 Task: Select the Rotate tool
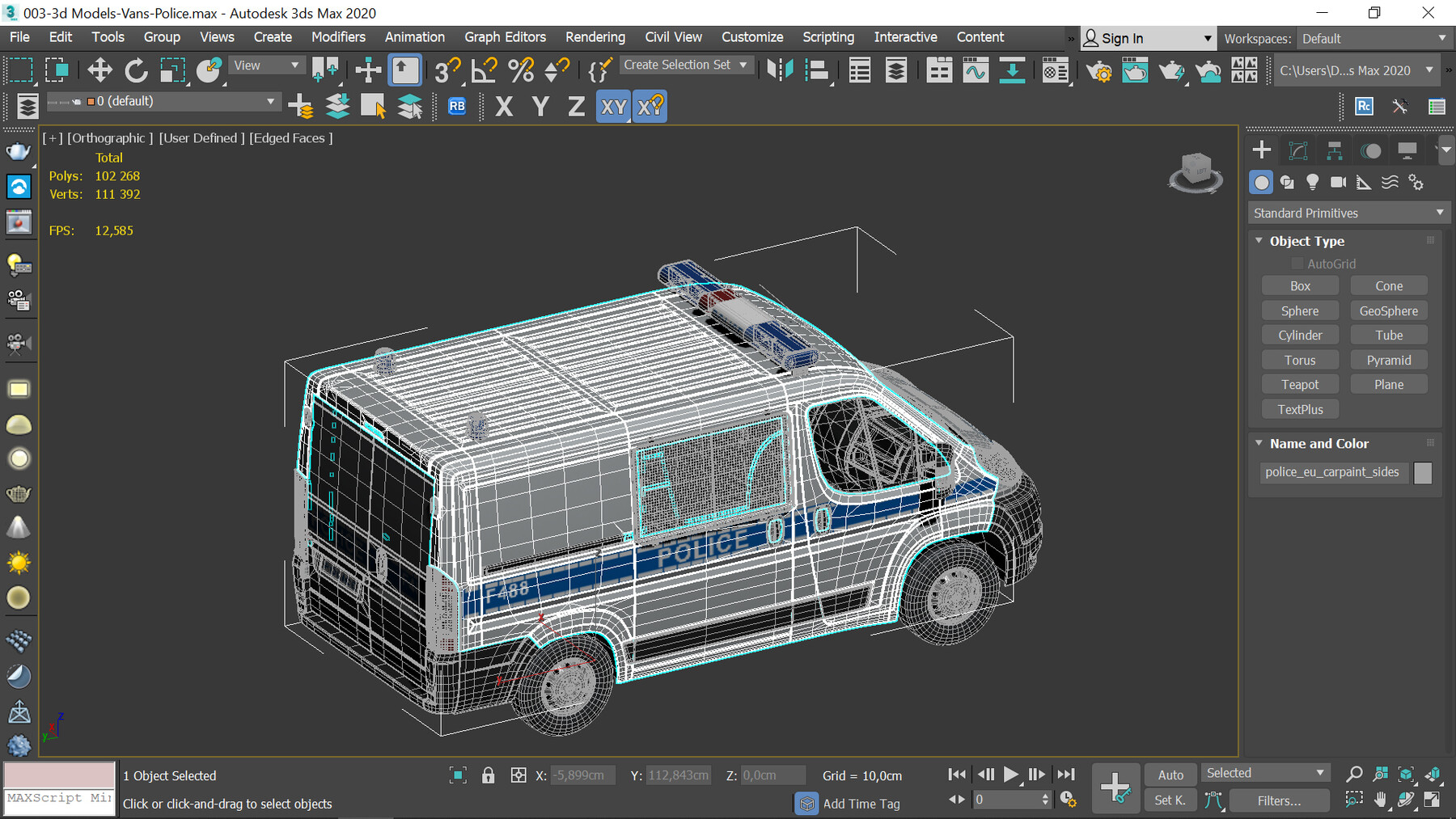(x=136, y=70)
